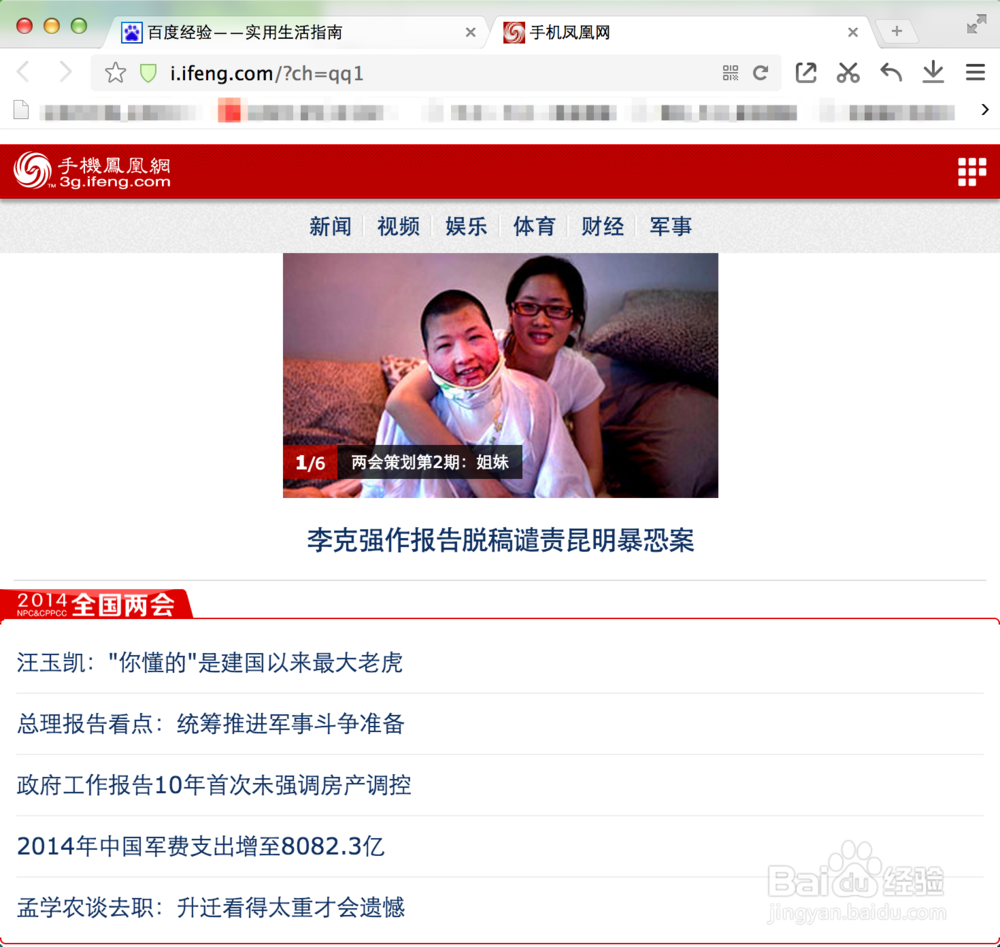The height and width of the screenshot is (947, 1000).
Task: Restore recently closed tab with undo arrow
Action: tap(891, 72)
